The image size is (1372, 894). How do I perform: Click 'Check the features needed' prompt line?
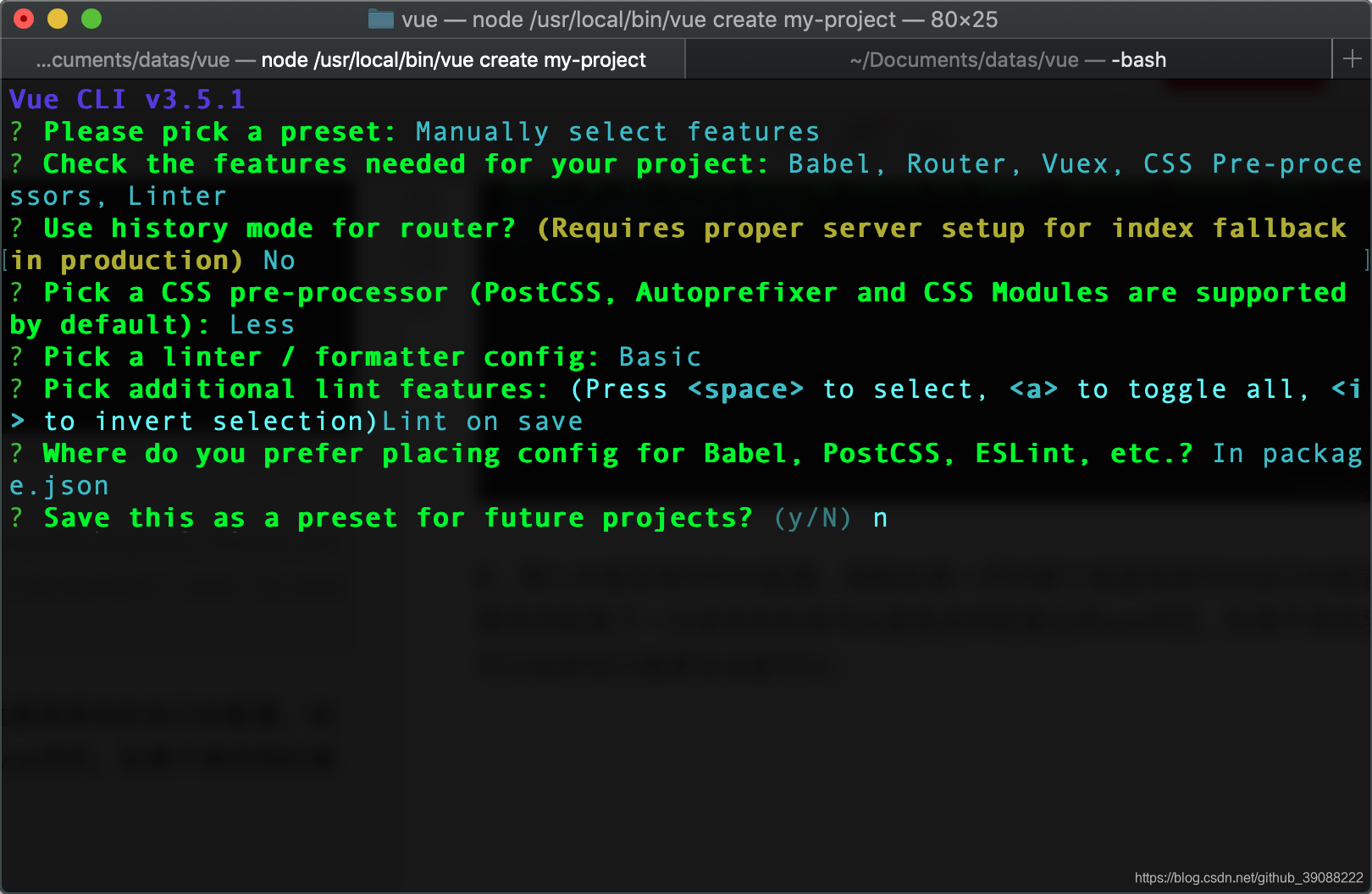click(406, 164)
